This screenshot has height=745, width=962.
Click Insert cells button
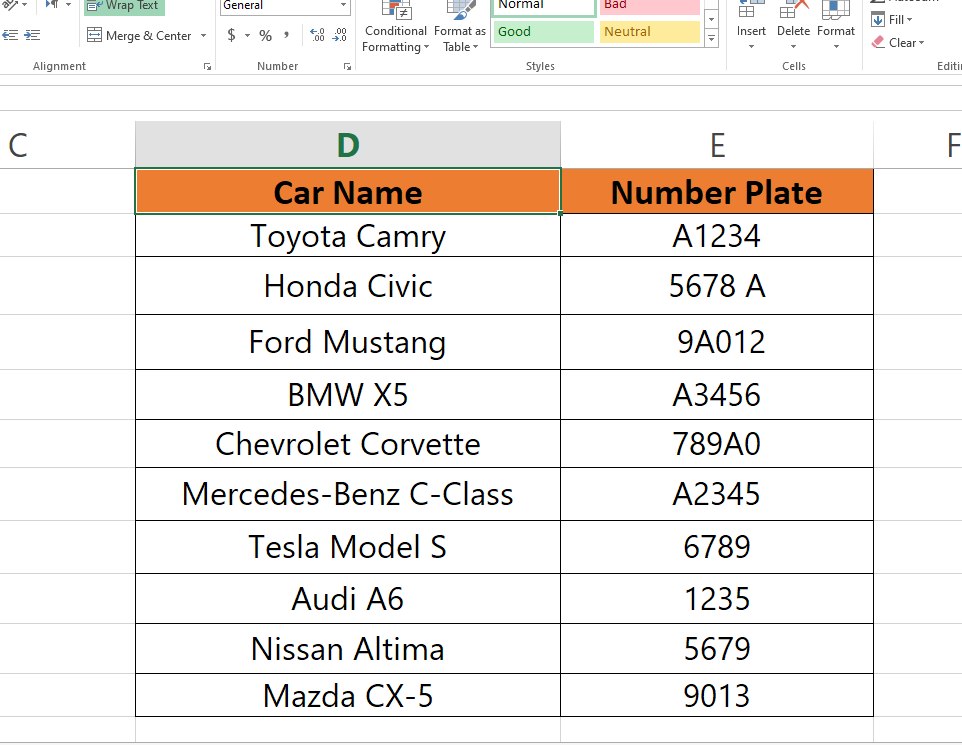tap(751, 27)
